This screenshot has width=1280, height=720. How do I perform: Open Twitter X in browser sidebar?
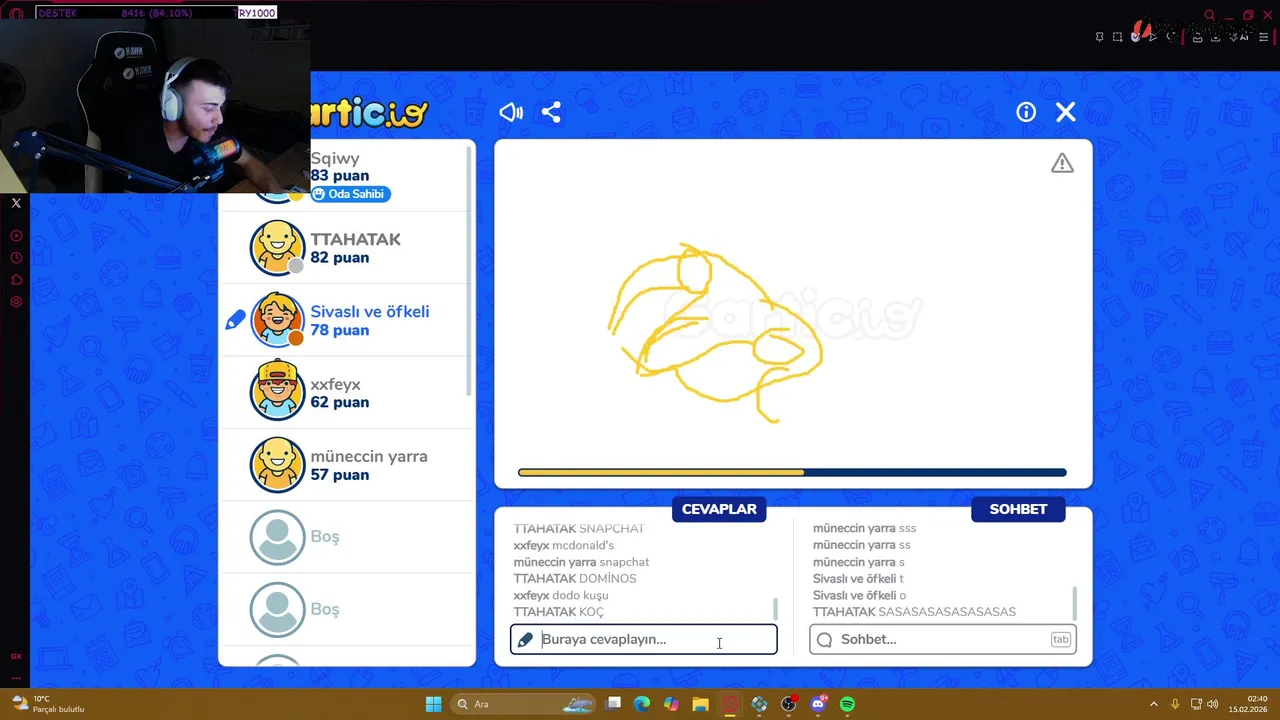tap(16, 203)
